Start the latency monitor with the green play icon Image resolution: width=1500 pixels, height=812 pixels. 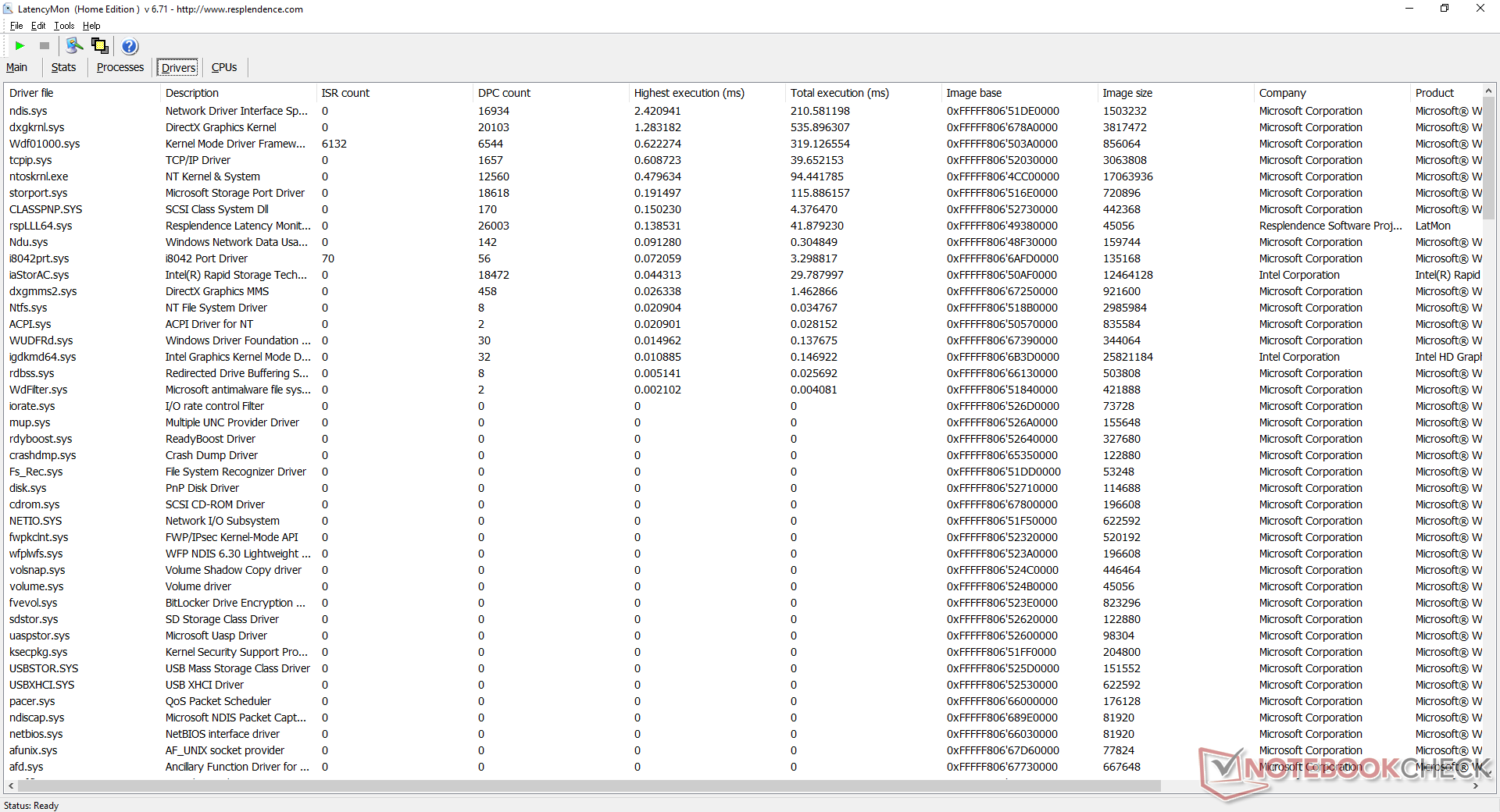[x=20, y=46]
